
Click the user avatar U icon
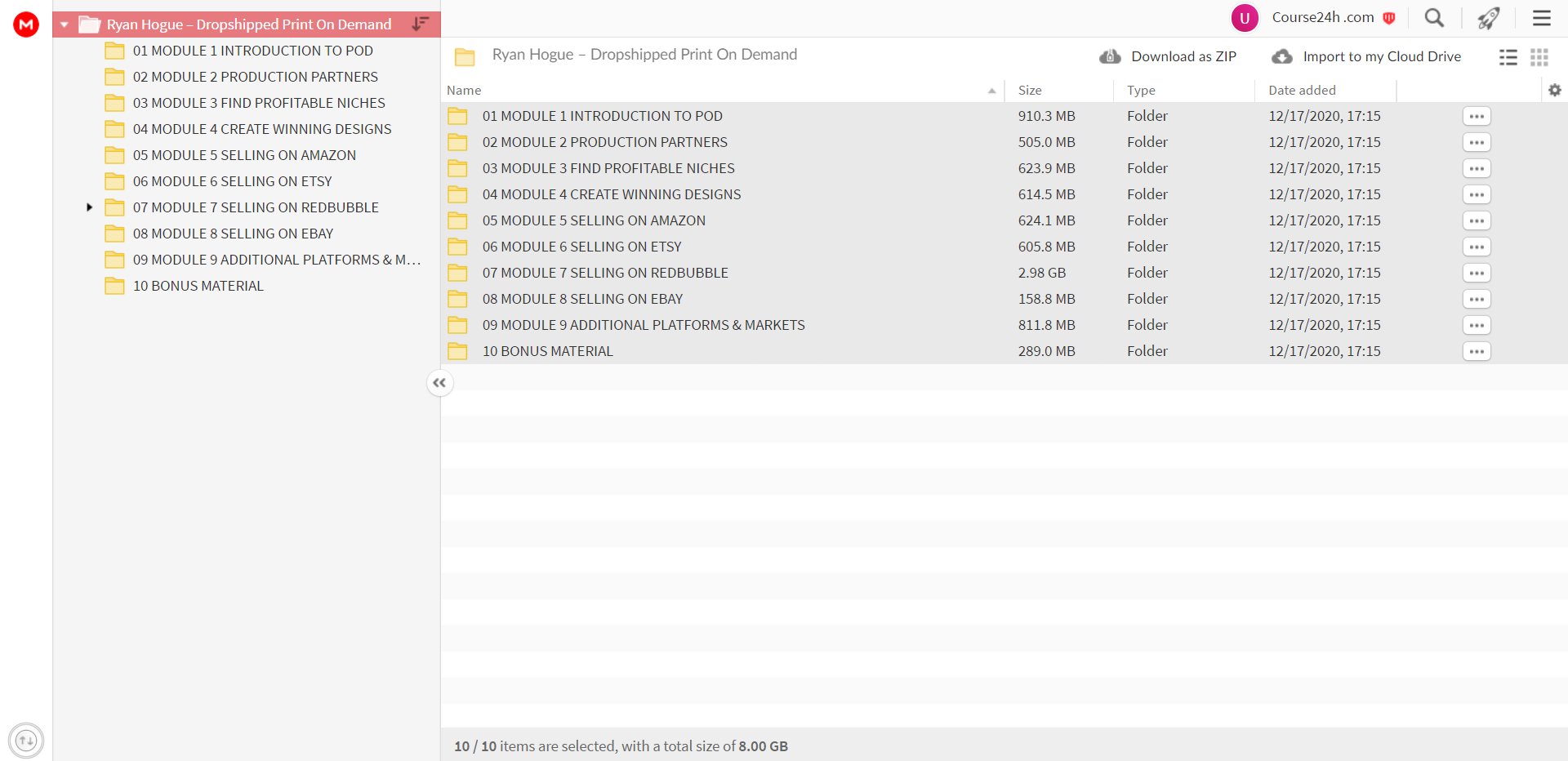[1245, 18]
